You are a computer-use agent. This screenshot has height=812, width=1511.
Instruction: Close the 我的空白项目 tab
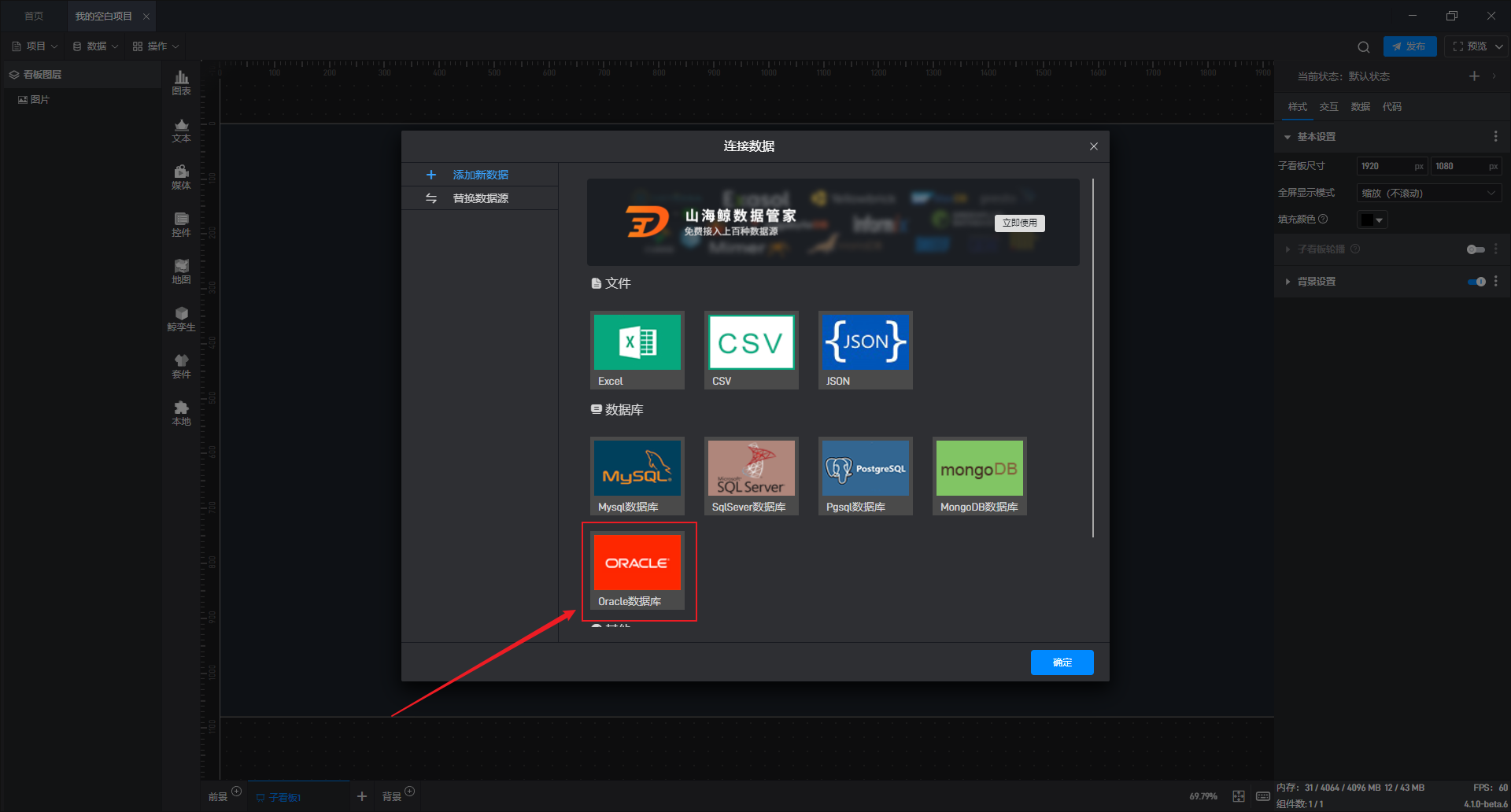[x=146, y=17]
